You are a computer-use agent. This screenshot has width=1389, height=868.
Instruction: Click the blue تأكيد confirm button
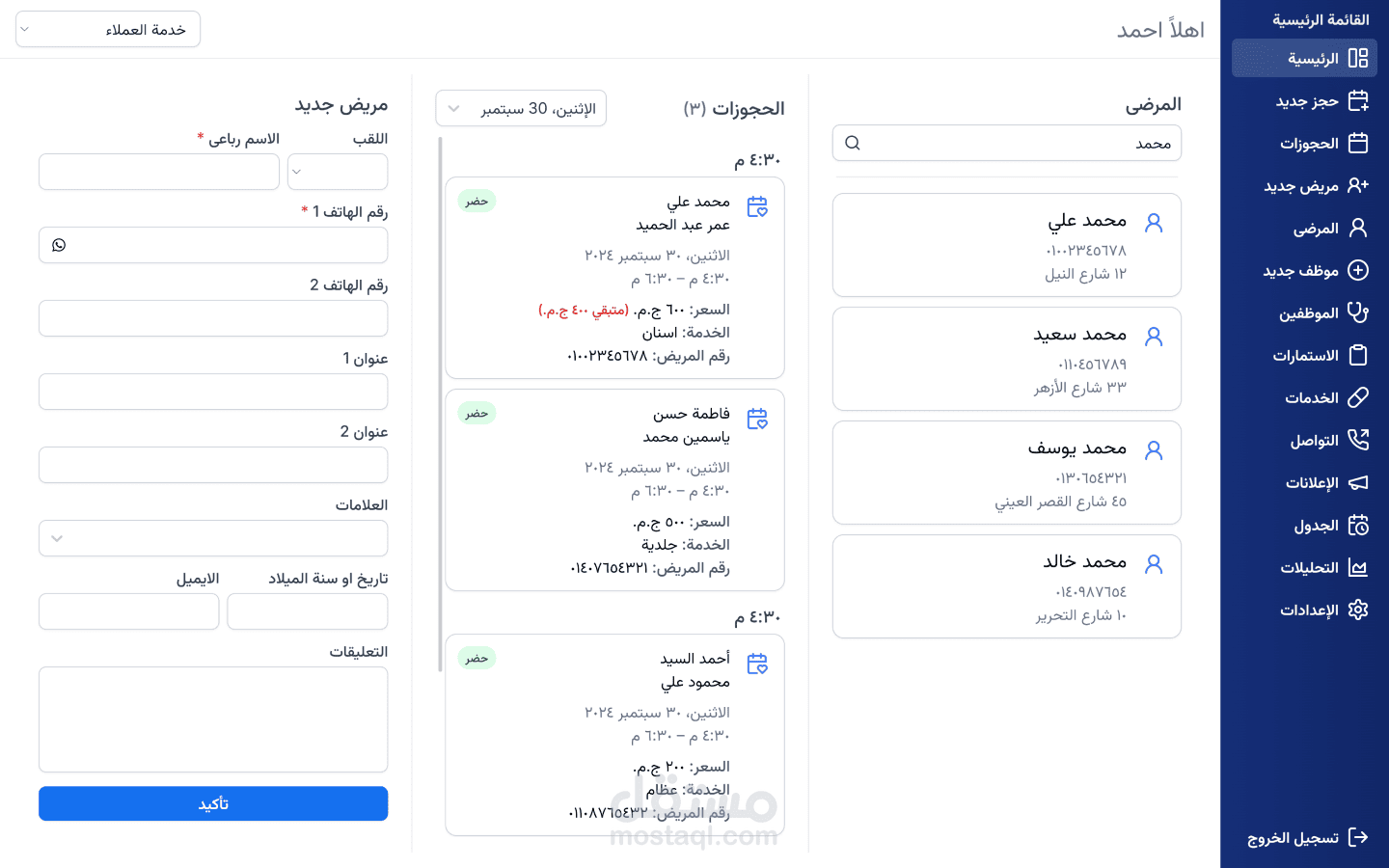coord(213,803)
